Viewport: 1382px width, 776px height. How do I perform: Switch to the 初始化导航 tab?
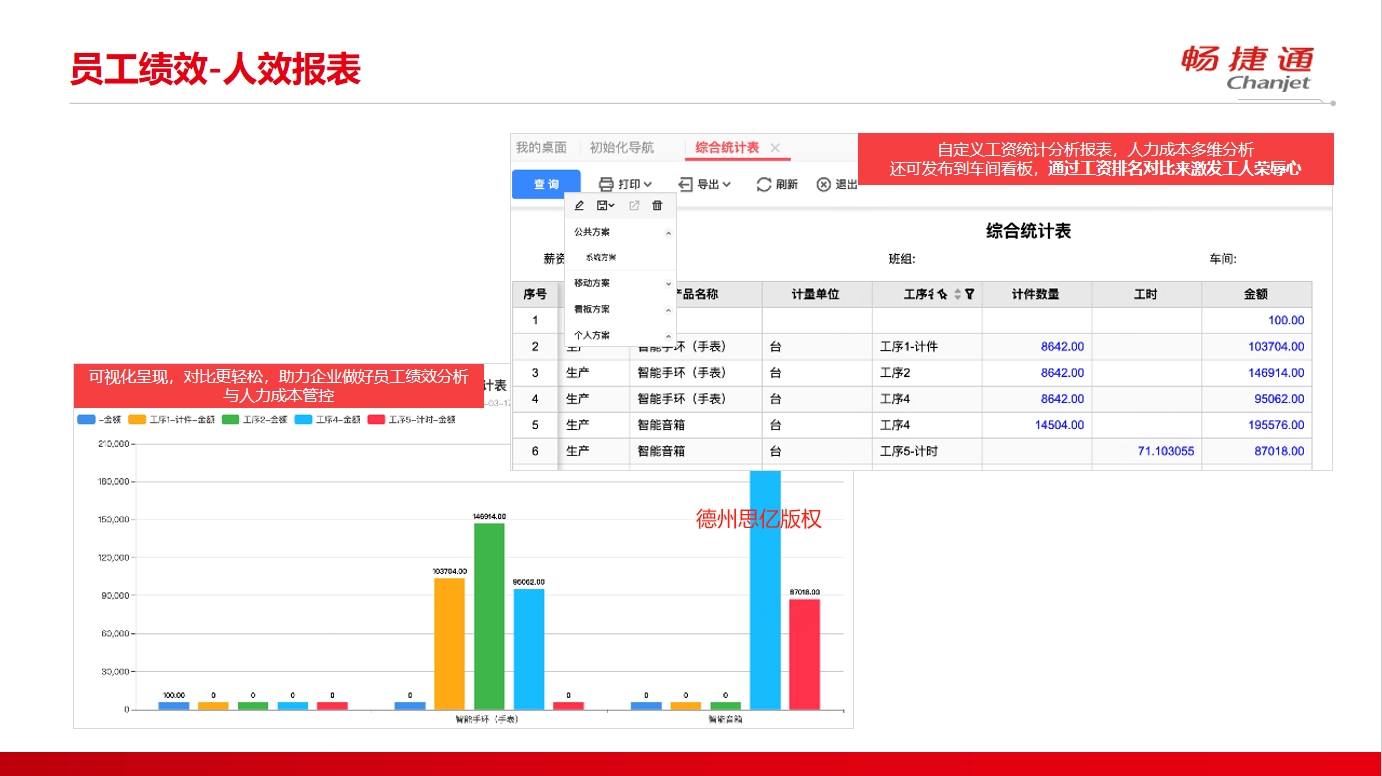point(622,147)
